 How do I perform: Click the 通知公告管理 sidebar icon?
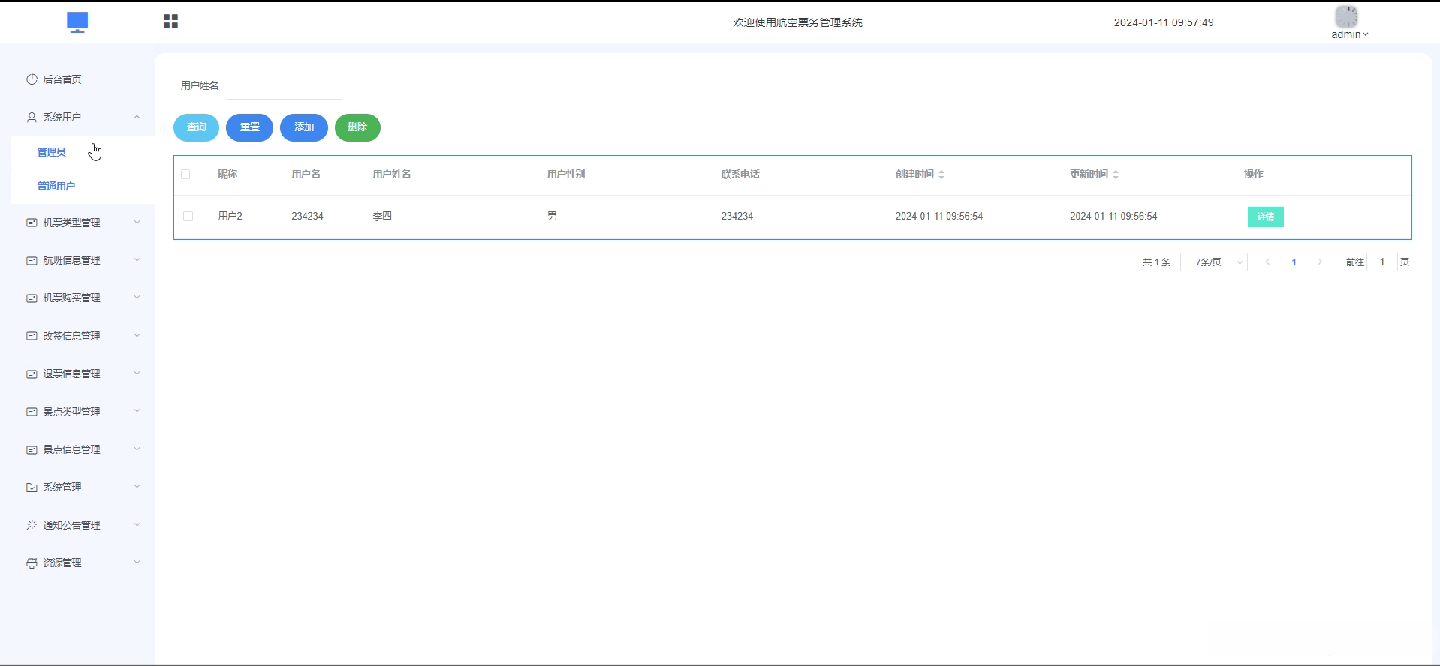tap(32, 525)
